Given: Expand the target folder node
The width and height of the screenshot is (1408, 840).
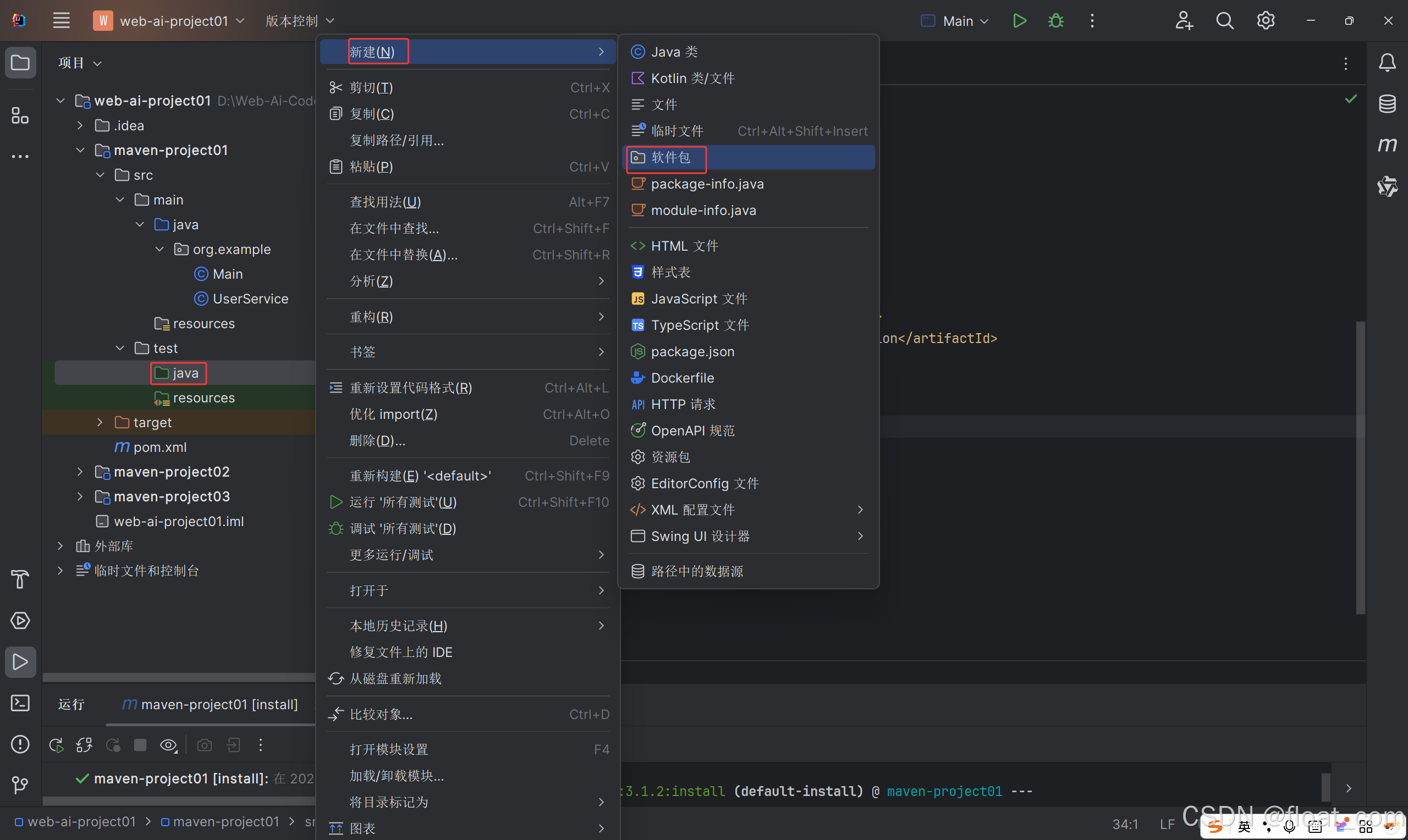Looking at the screenshot, I should (x=100, y=422).
